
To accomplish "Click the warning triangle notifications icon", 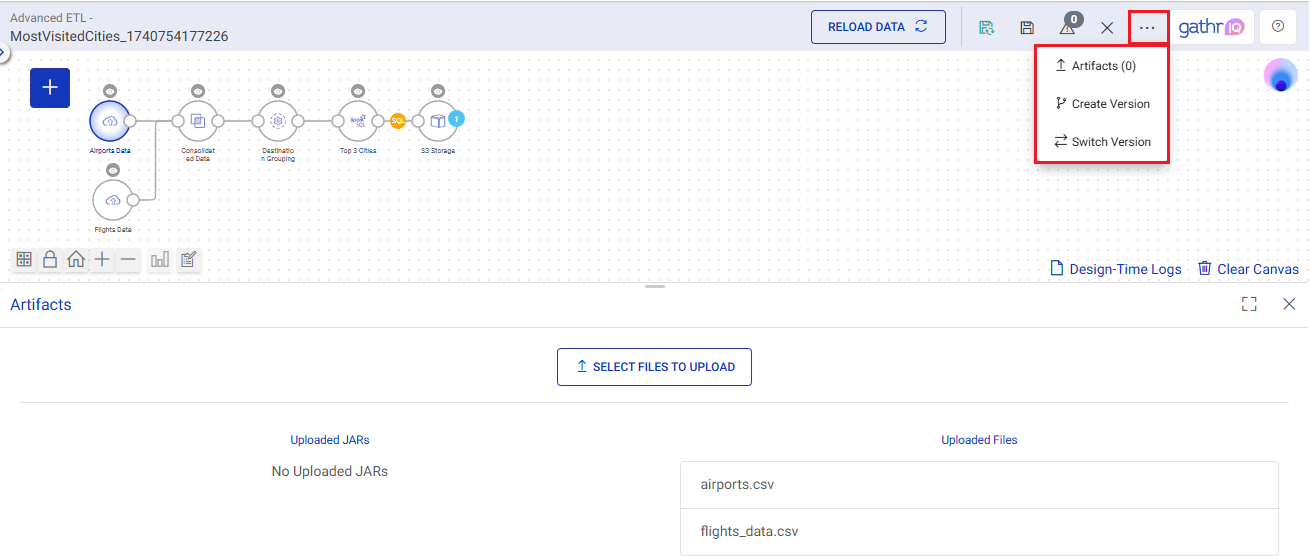I will point(1067,28).
